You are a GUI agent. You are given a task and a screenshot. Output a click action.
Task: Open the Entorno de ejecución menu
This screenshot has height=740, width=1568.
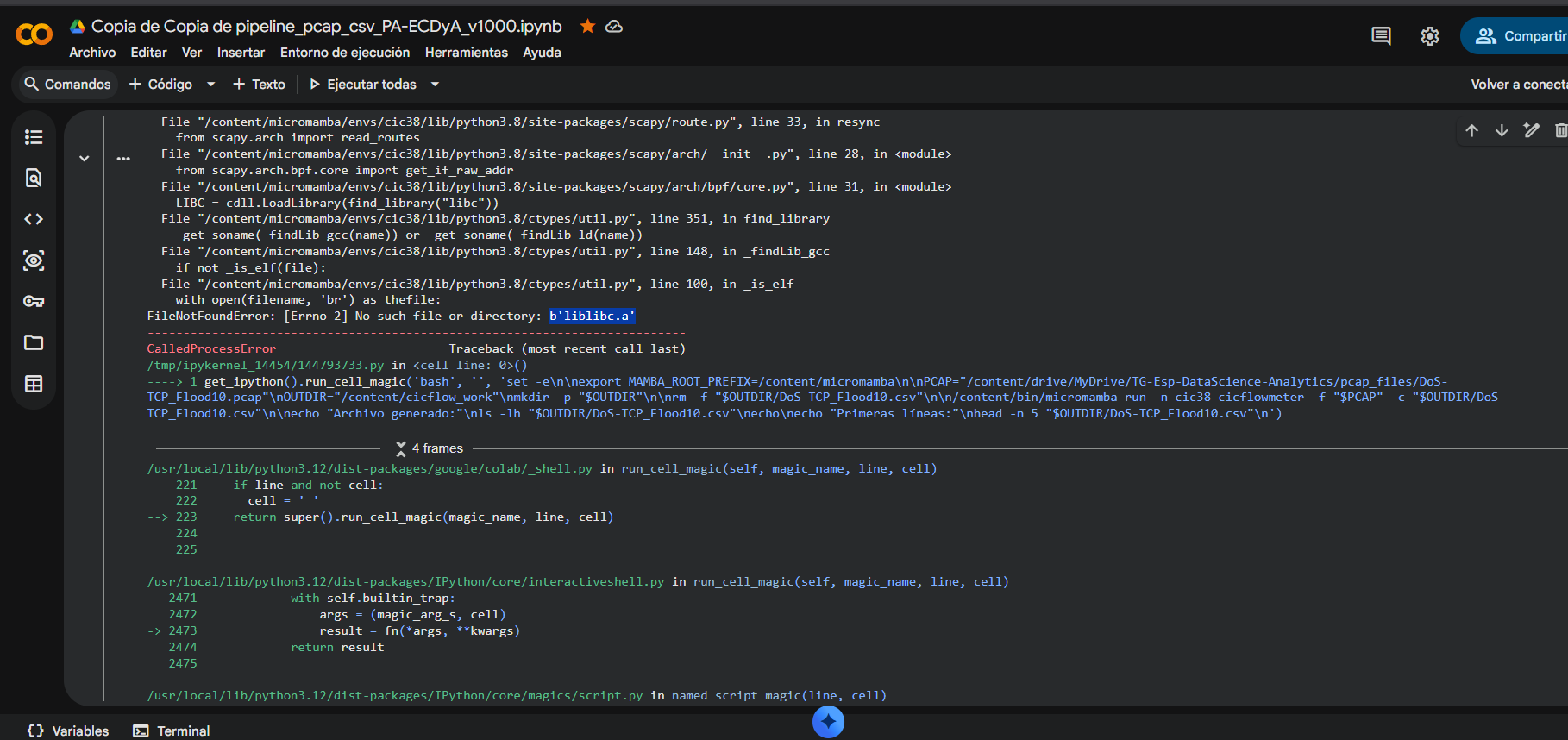(345, 53)
